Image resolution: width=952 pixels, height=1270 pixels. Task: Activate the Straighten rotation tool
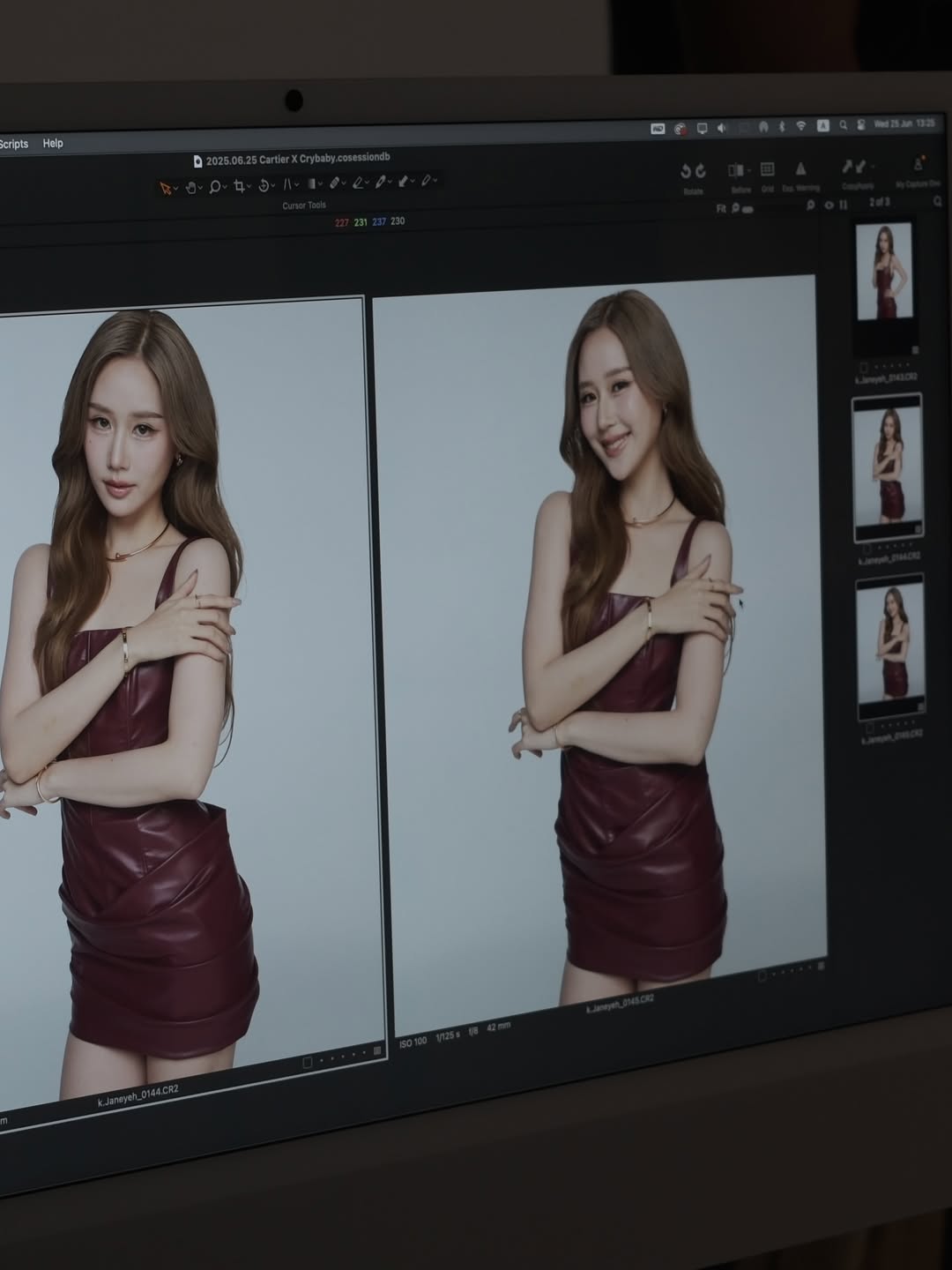[263, 187]
